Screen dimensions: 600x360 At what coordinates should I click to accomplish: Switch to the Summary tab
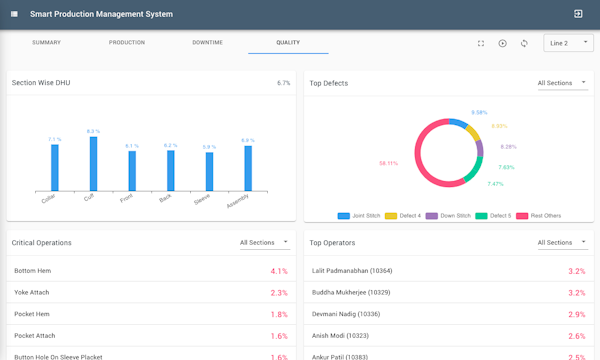click(x=46, y=42)
